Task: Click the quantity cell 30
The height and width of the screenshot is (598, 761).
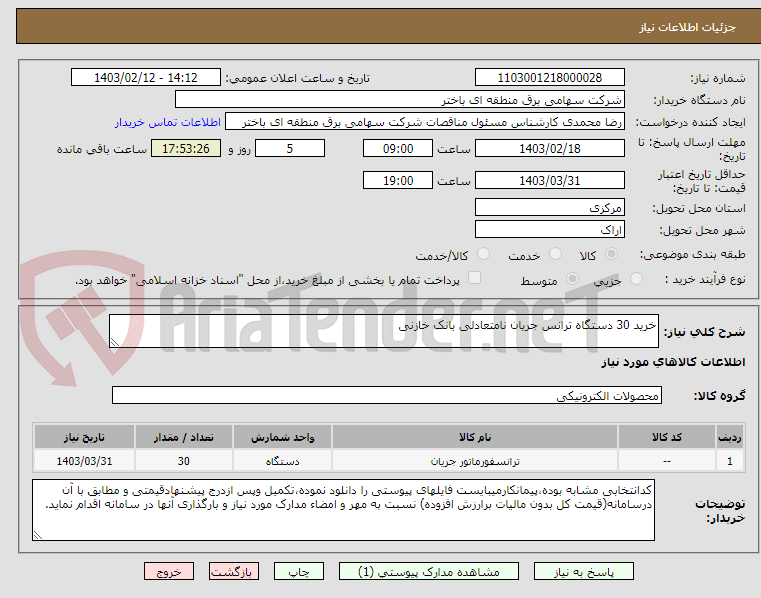Action: (x=184, y=461)
